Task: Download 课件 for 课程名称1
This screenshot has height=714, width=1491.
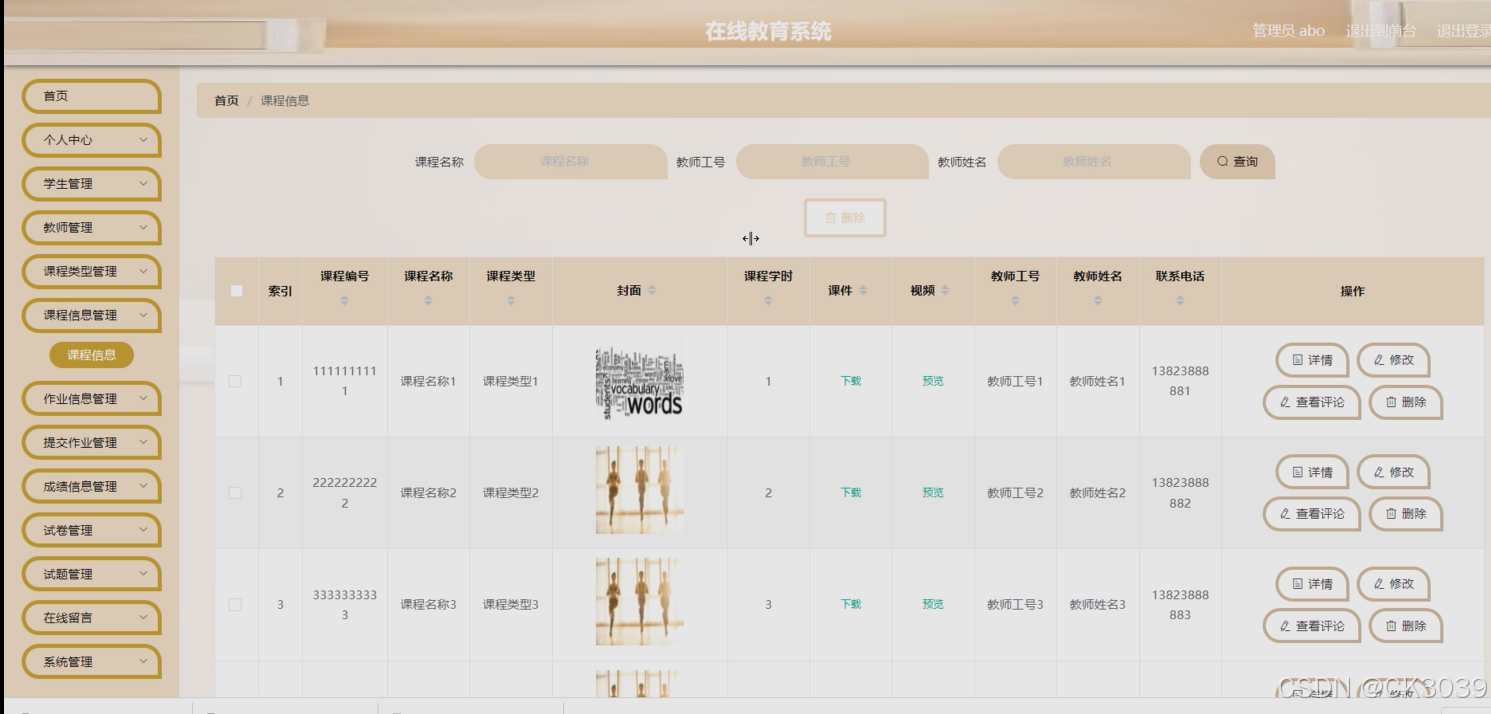Action: pyautogui.click(x=851, y=381)
